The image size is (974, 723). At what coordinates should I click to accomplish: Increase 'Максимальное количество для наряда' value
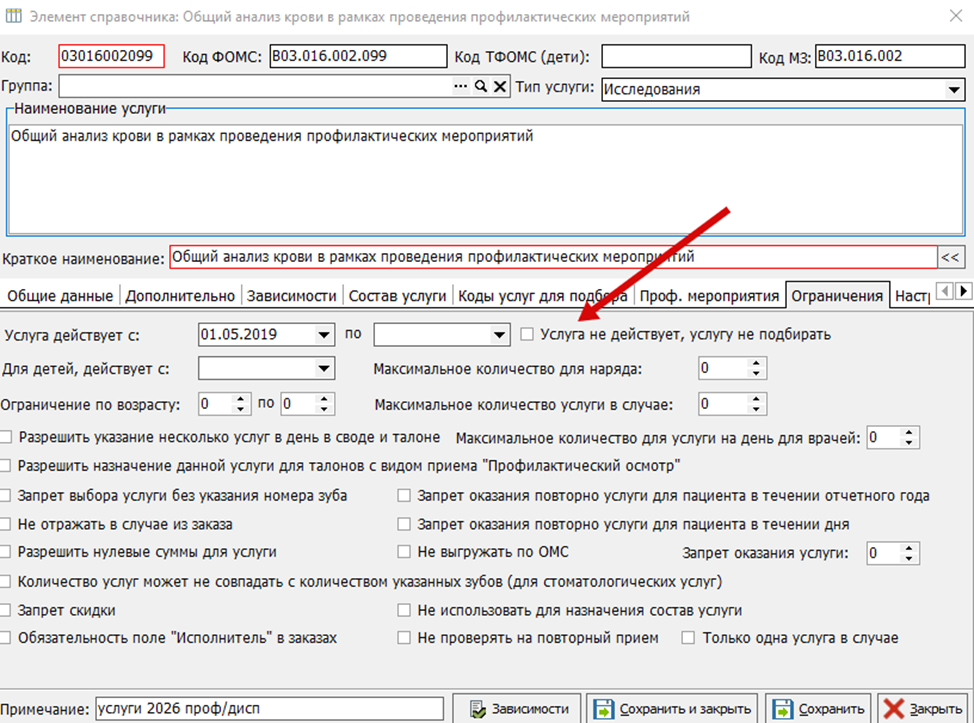pos(756,363)
